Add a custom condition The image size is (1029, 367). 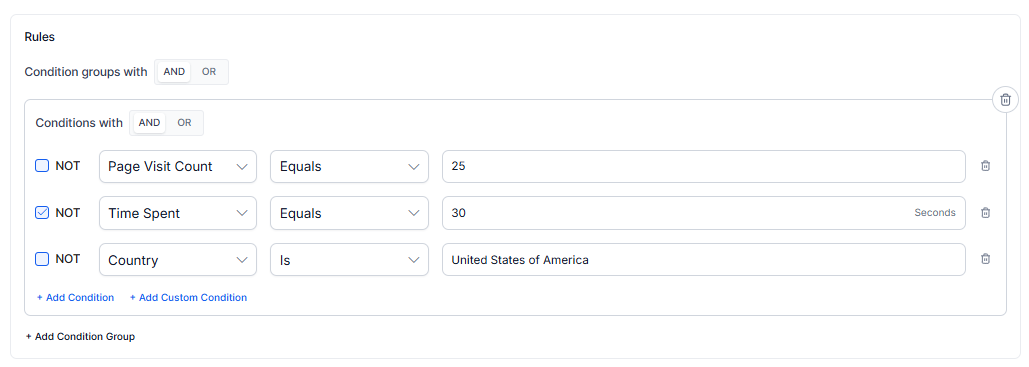pyautogui.click(x=188, y=297)
